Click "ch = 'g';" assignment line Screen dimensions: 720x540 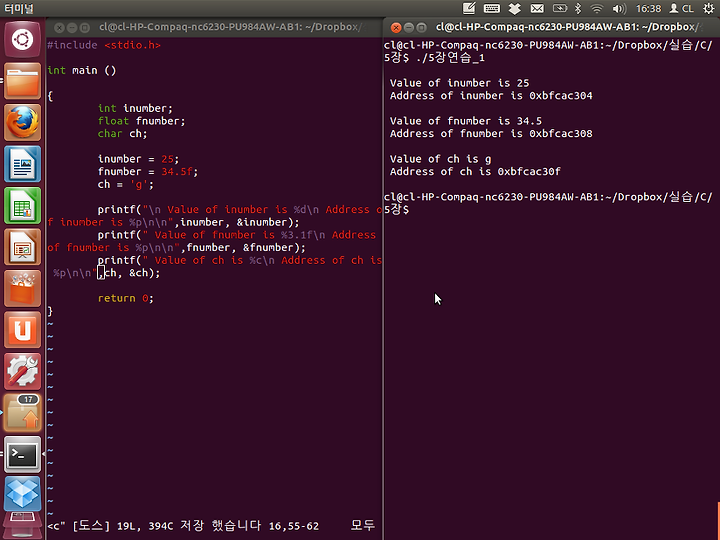tap(125, 185)
